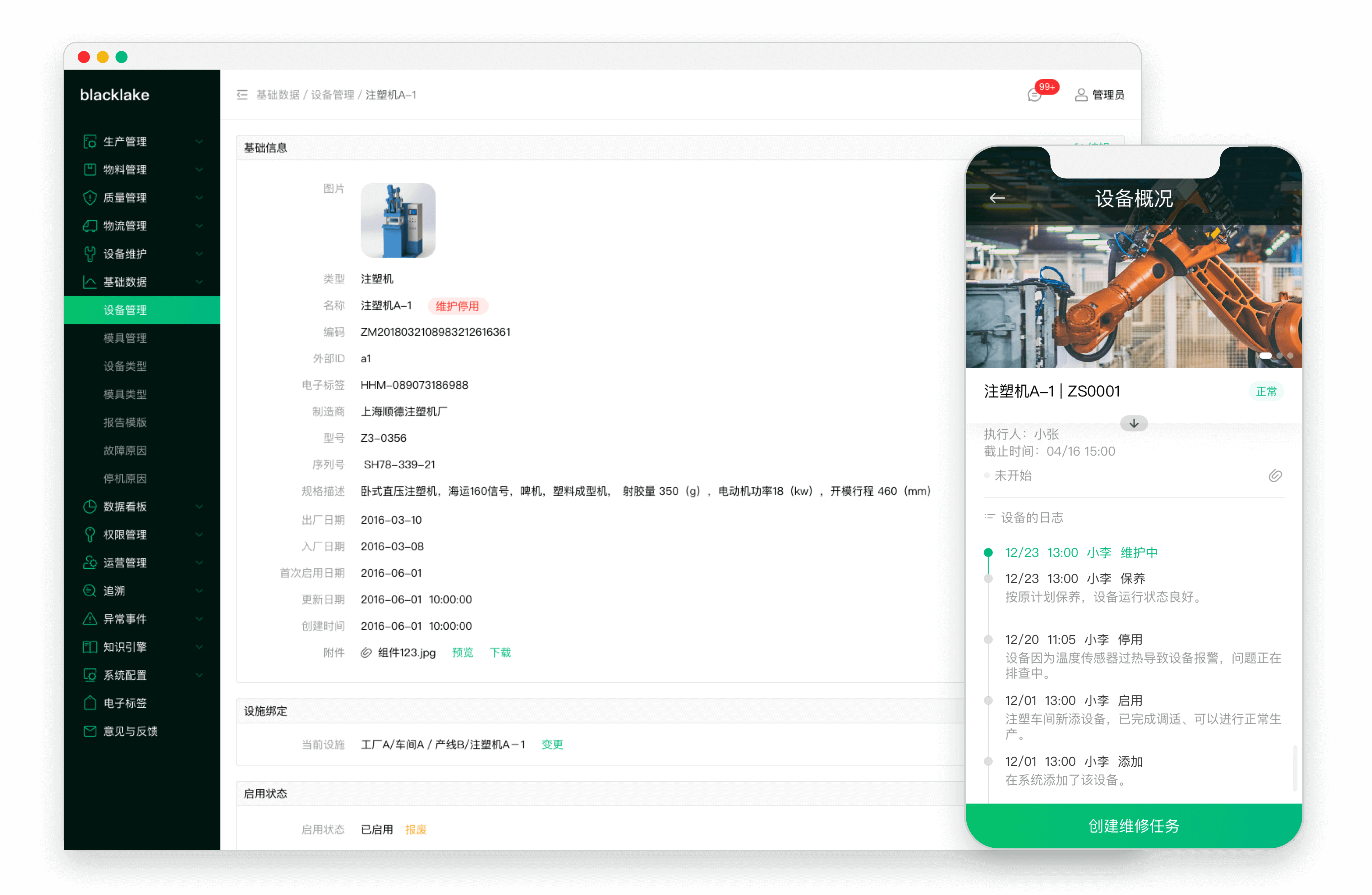
Task: Click the injection machine thumbnail image
Action: point(398,221)
